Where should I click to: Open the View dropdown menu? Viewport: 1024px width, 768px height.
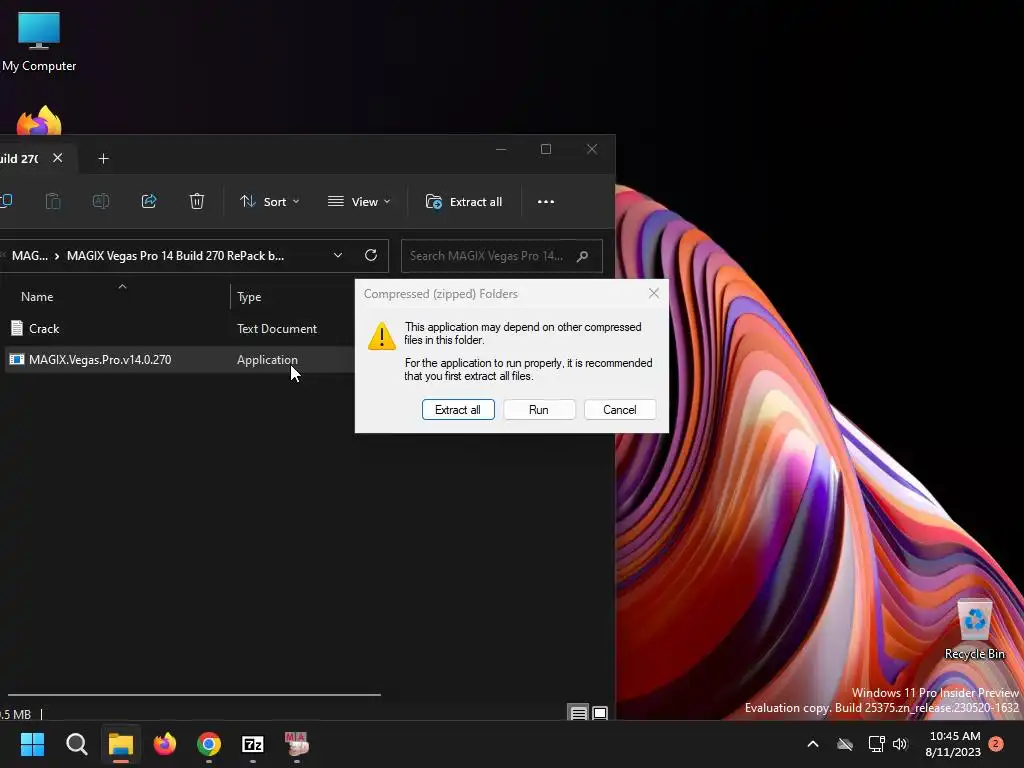359,202
